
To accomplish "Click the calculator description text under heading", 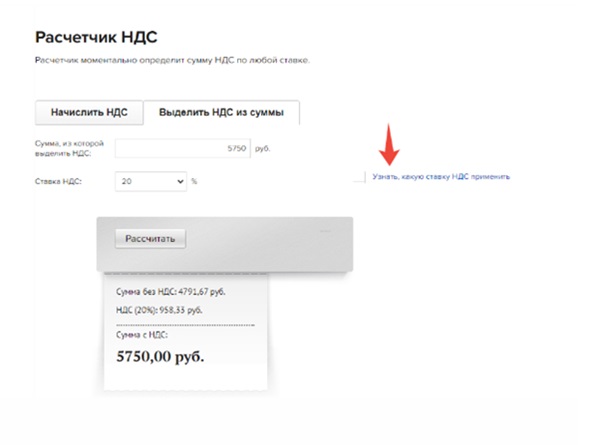I will click(x=172, y=61).
